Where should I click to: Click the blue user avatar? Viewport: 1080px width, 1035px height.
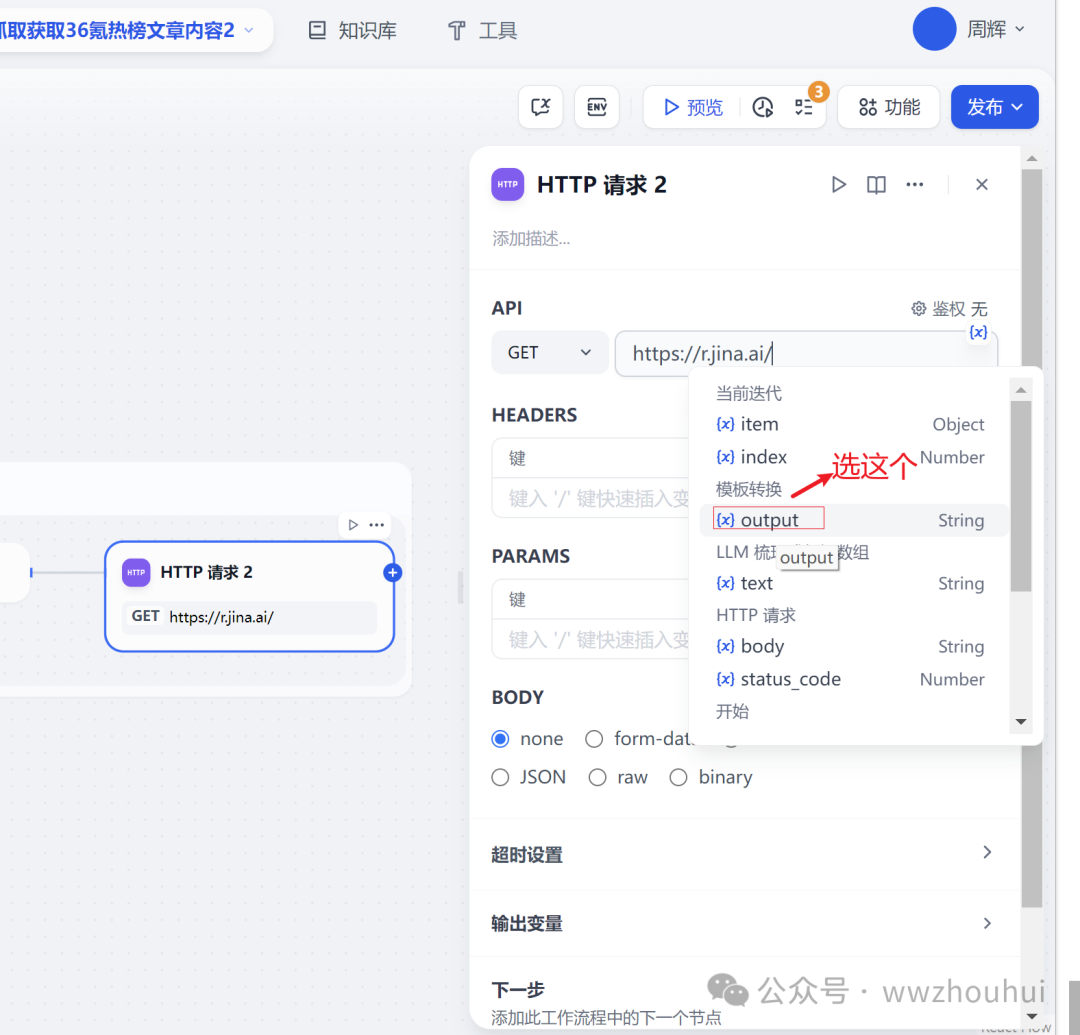click(934, 29)
